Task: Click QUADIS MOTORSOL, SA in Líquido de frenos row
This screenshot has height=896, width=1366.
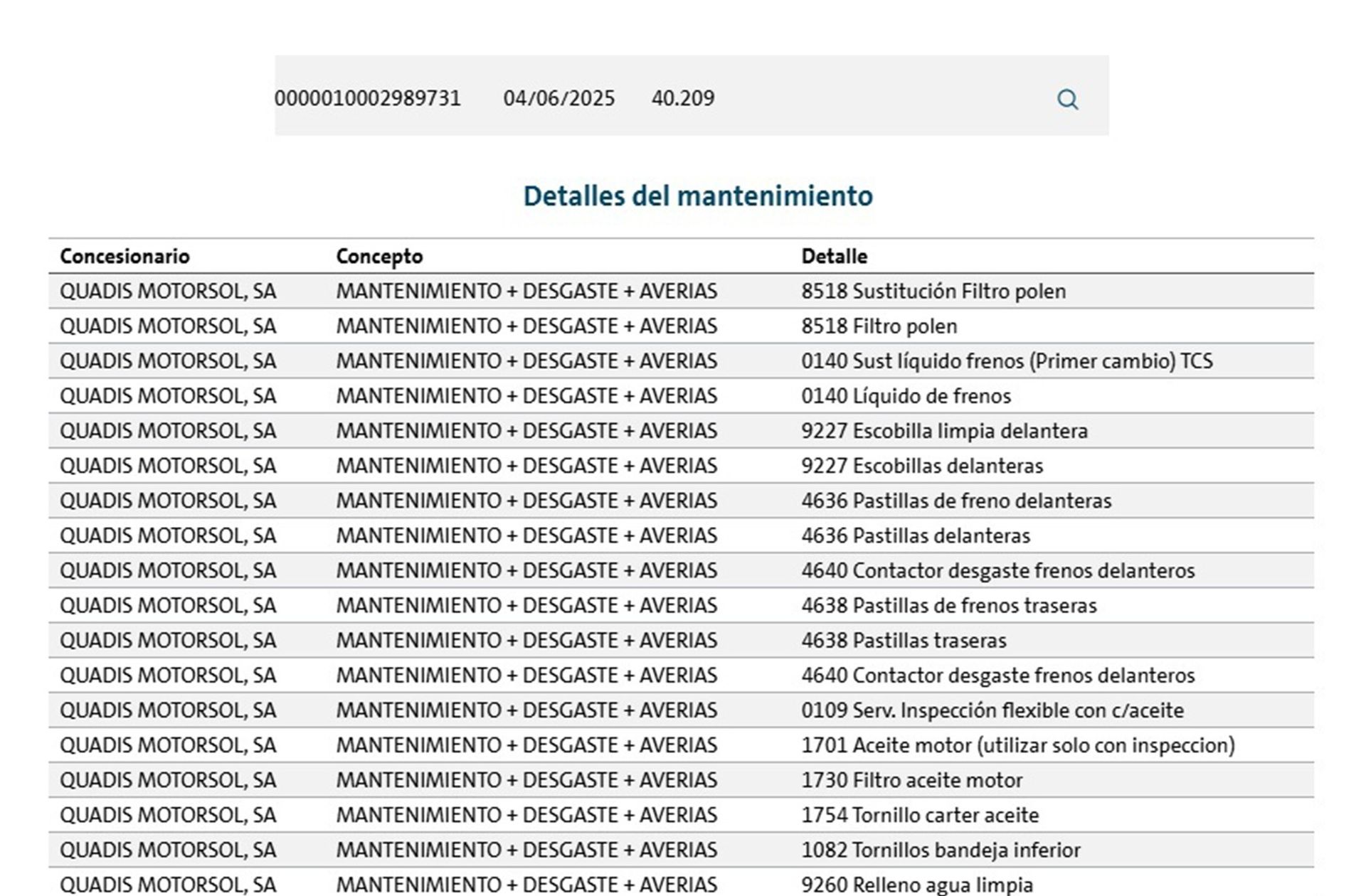Action: click(x=168, y=396)
